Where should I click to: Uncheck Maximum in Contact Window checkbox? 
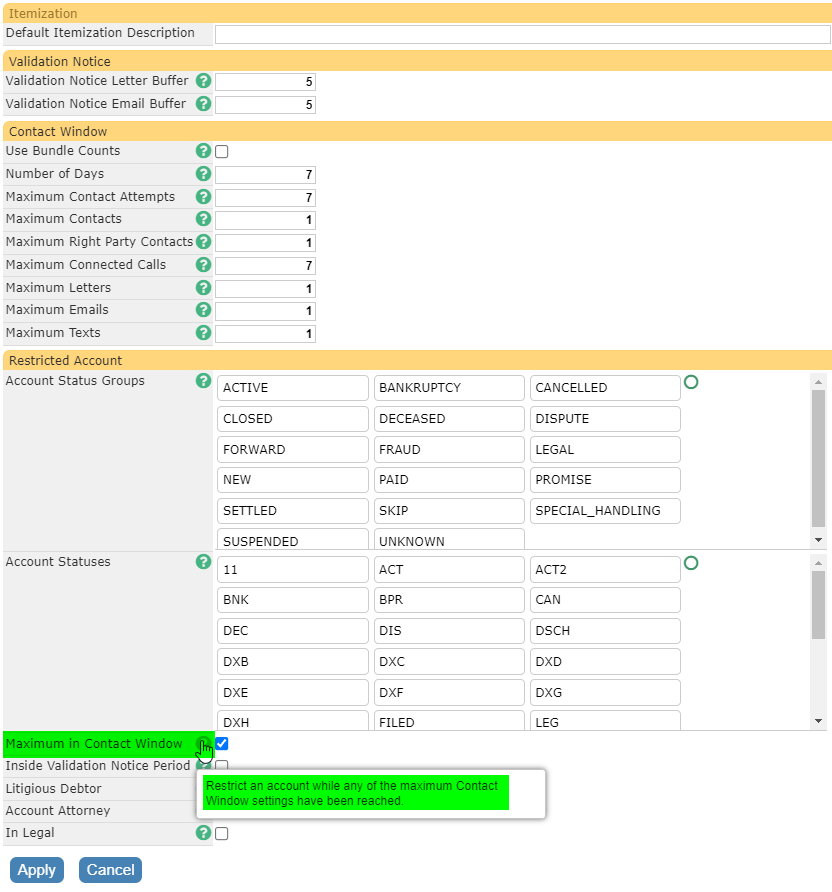222,744
